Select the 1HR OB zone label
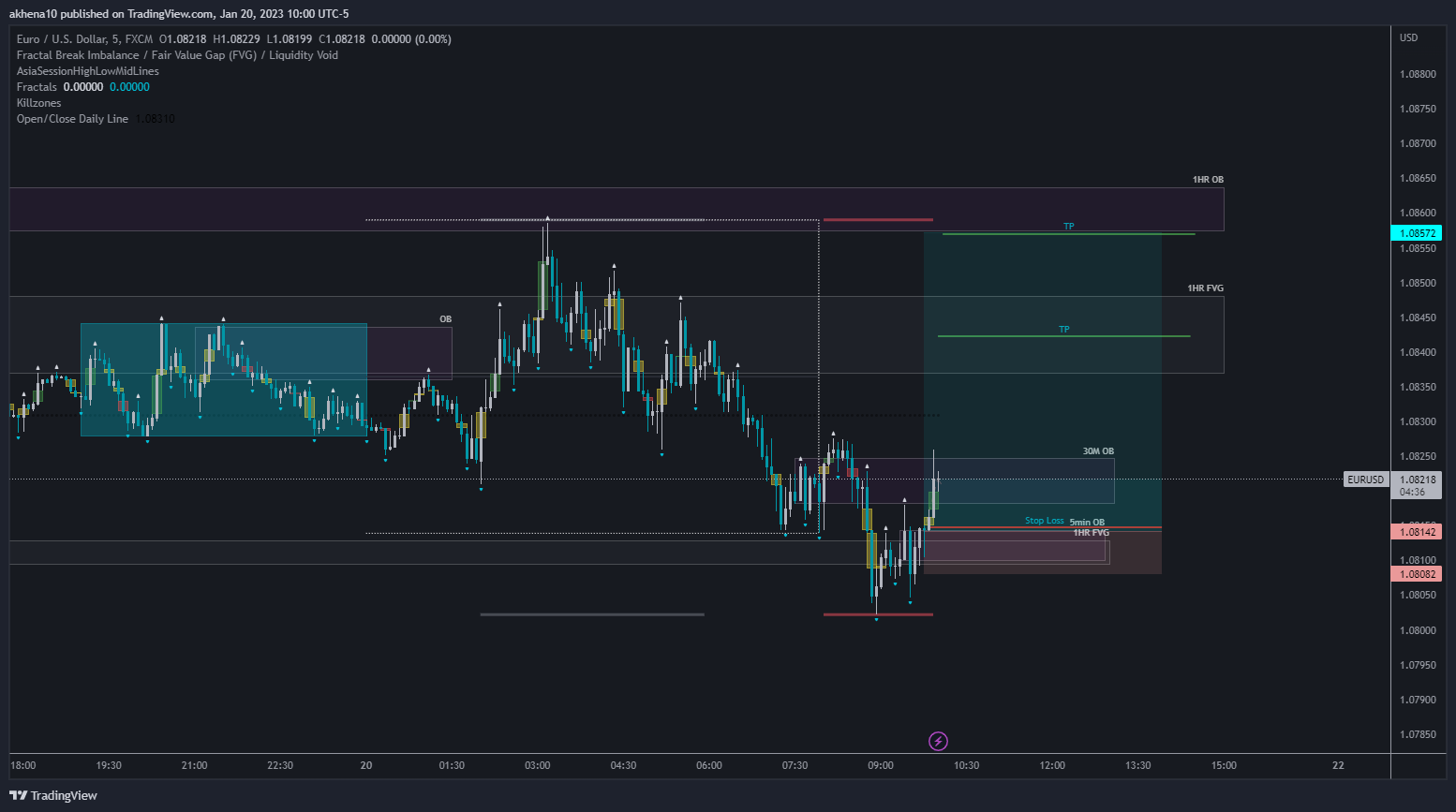The image size is (1456, 812). 1208,180
